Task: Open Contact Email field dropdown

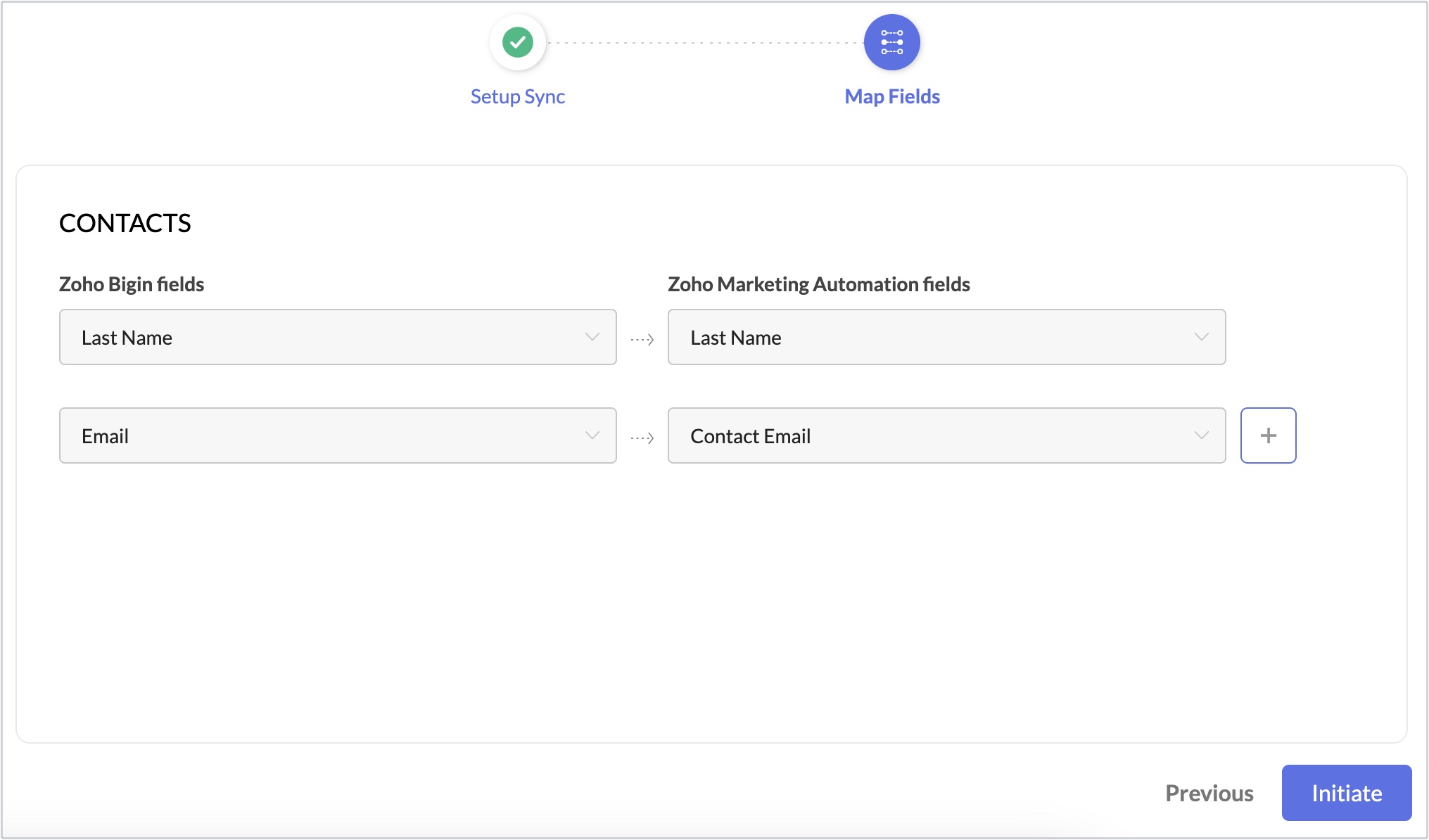Action: click(x=946, y=435)
